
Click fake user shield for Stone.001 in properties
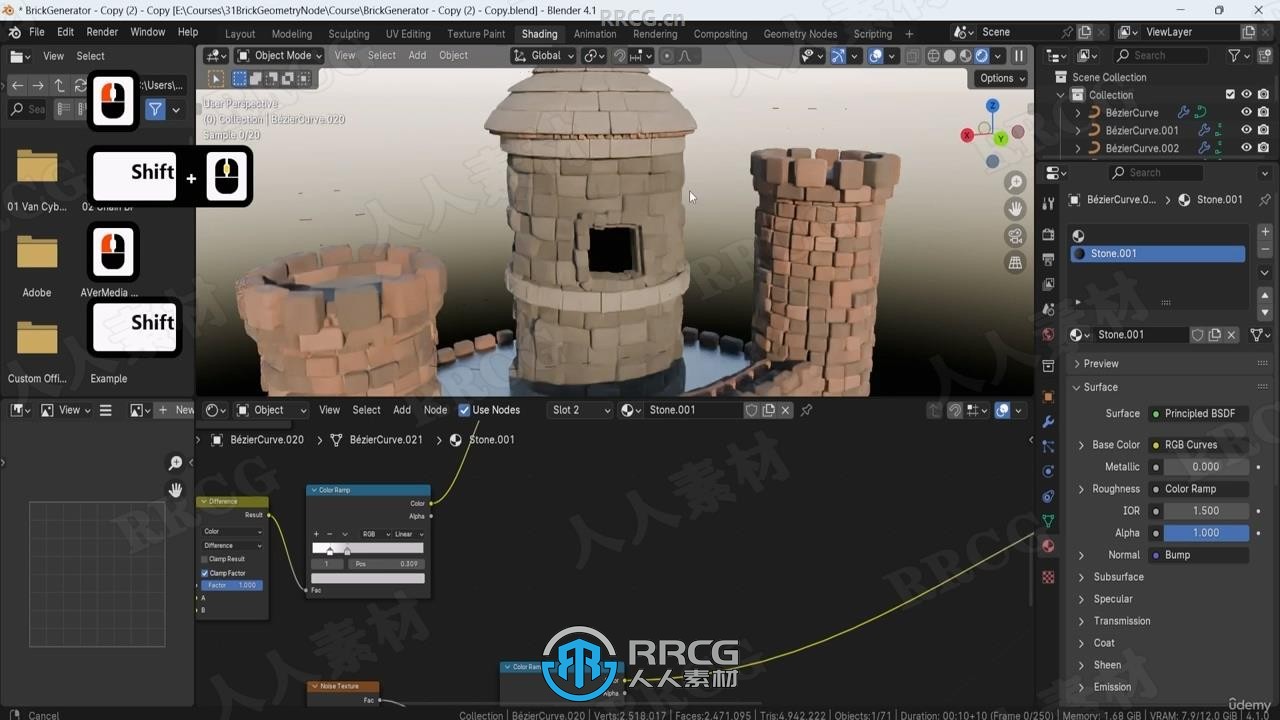(x=1197, y=335)
